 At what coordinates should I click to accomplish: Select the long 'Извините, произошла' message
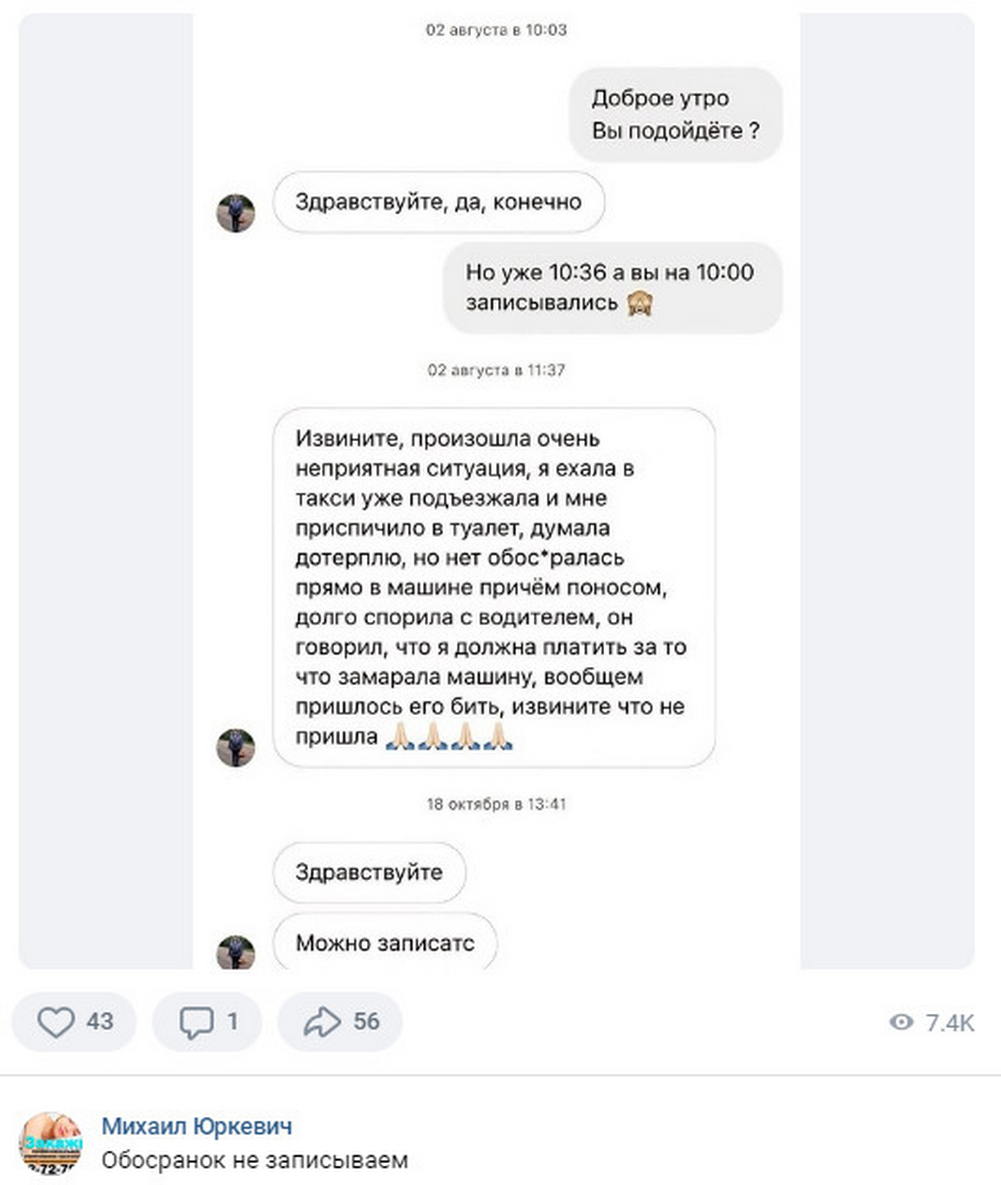click(494, 587)
